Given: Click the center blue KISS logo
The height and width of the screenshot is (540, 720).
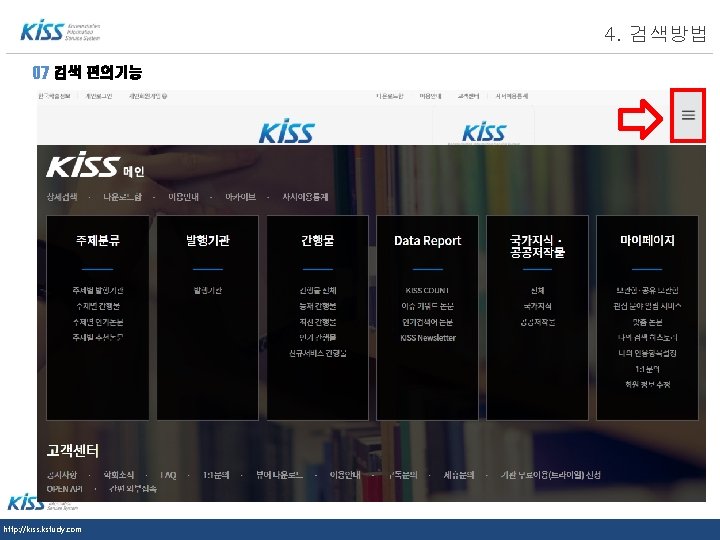Looking at the screenshot, I should click(287, 131).
